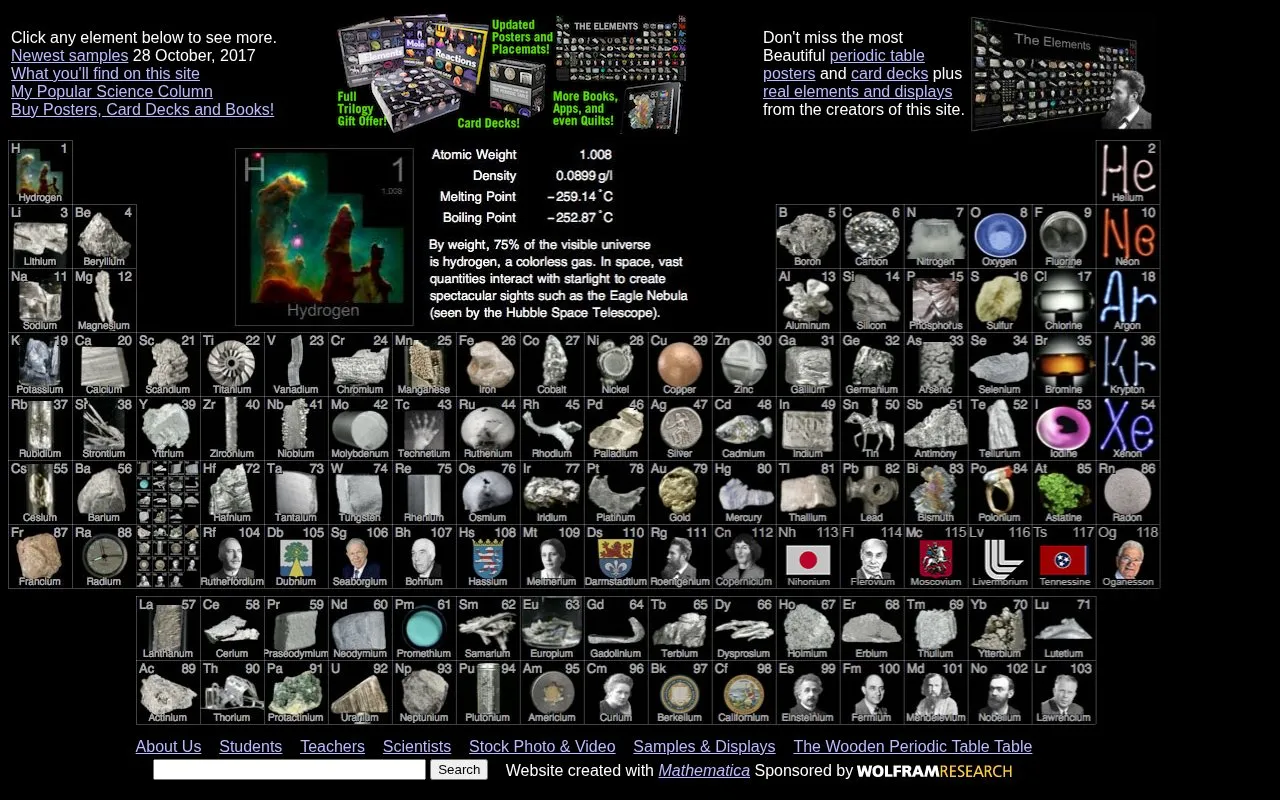Click the Tennessine element tile
1280x800 pixels.
[1064, 557]
